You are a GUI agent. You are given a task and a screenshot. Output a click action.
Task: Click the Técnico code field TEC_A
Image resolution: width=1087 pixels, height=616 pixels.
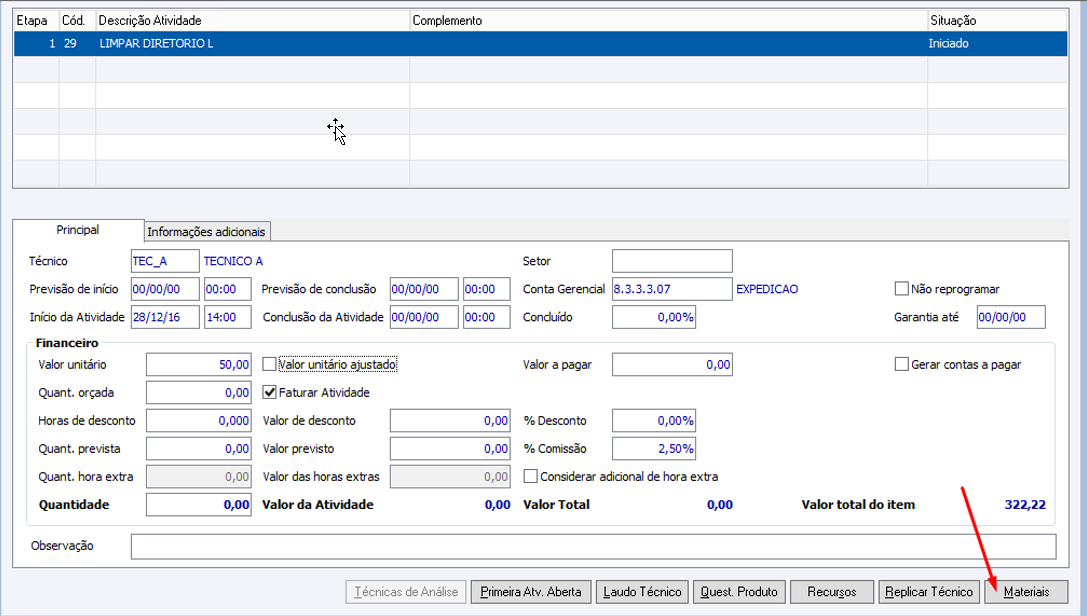(164, 261)
